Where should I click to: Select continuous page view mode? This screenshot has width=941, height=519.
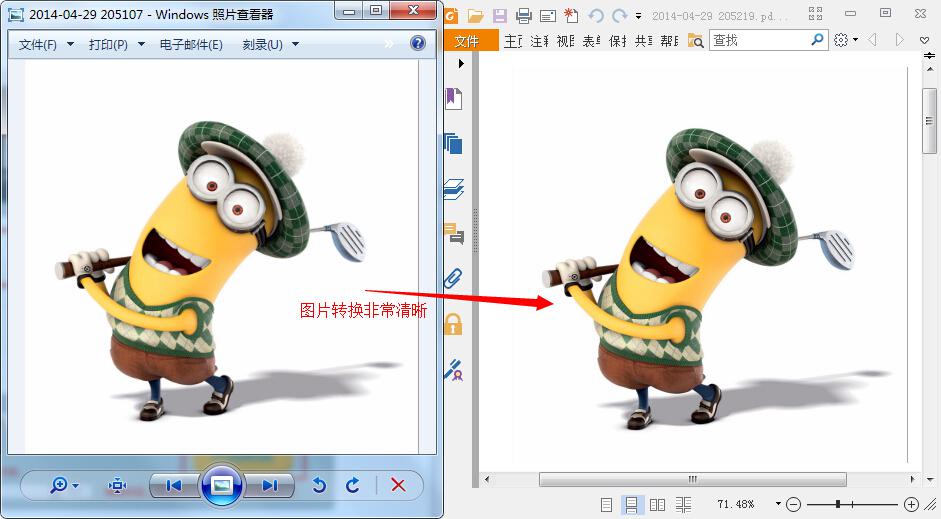(x=631, y=505)
